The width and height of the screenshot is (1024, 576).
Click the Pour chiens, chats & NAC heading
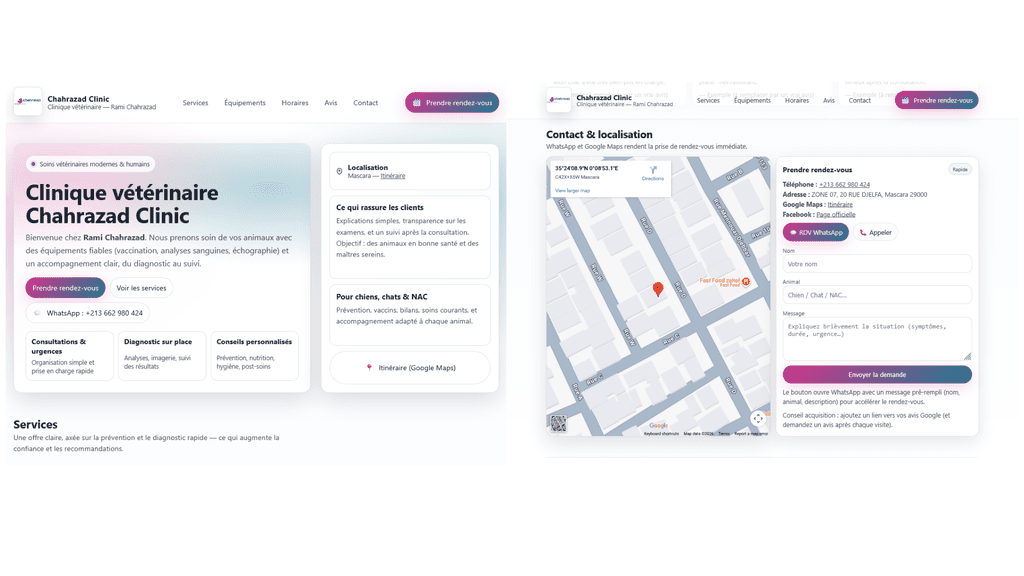[381, 296]
